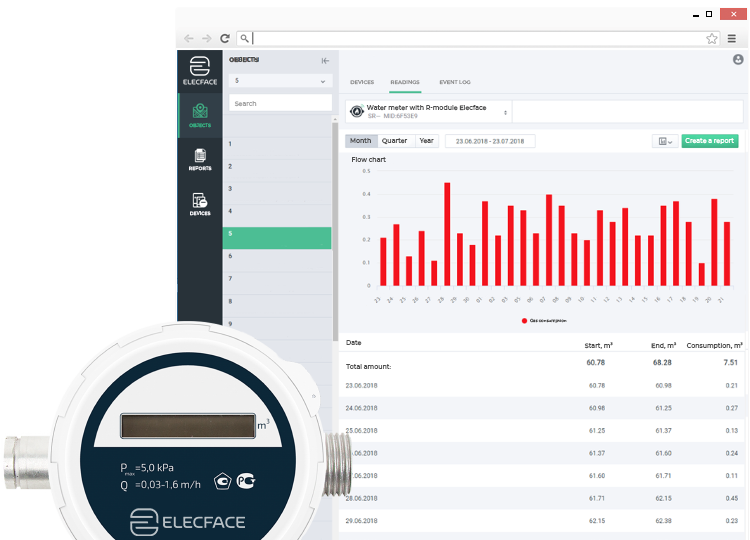Click the 24.06.2018 row date

point(362,408)
